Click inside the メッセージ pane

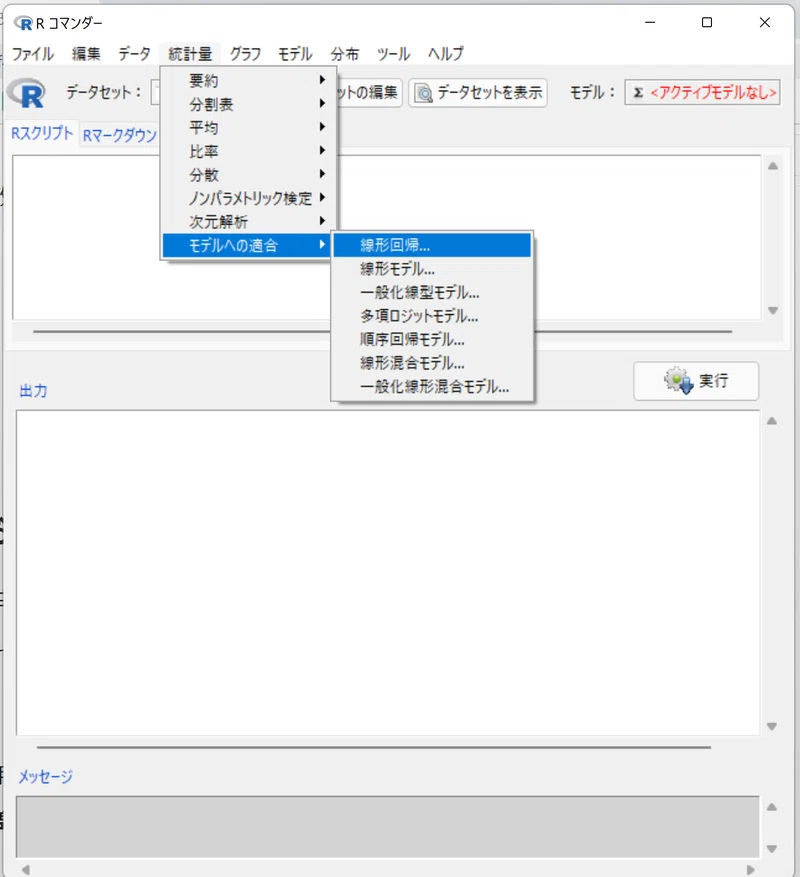click(388, 827)
